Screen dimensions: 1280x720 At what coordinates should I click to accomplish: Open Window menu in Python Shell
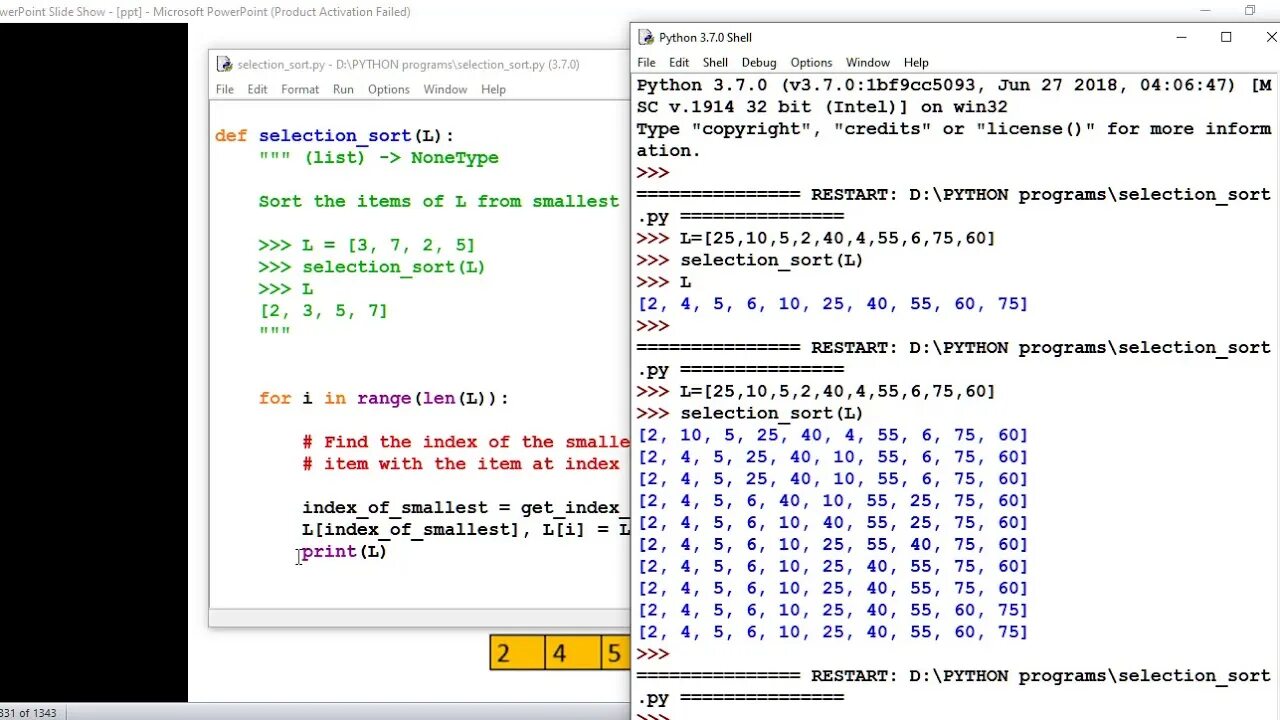[x=868, y=62]
